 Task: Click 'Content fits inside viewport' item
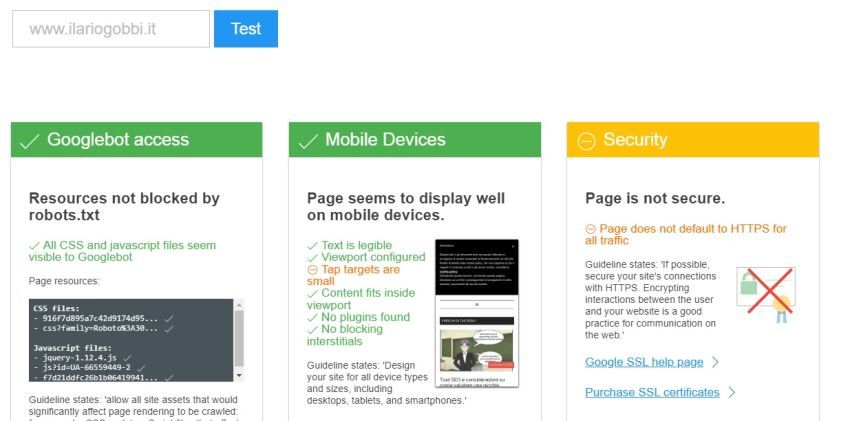coord(361,299)
